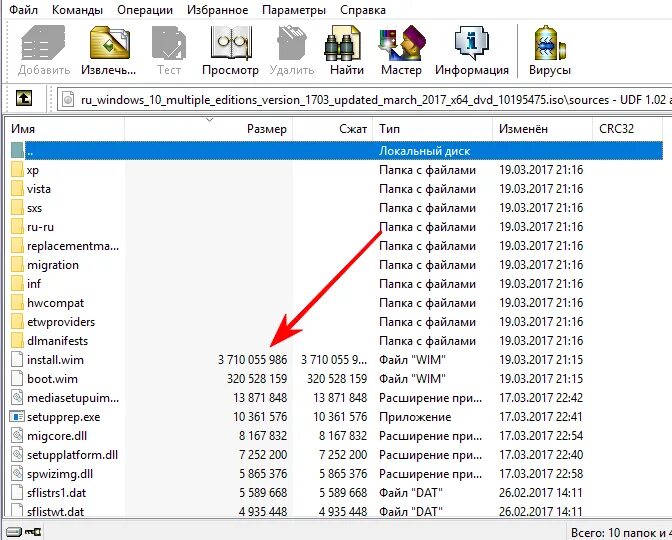Select the migration folder icon

(x=17, y=265)
